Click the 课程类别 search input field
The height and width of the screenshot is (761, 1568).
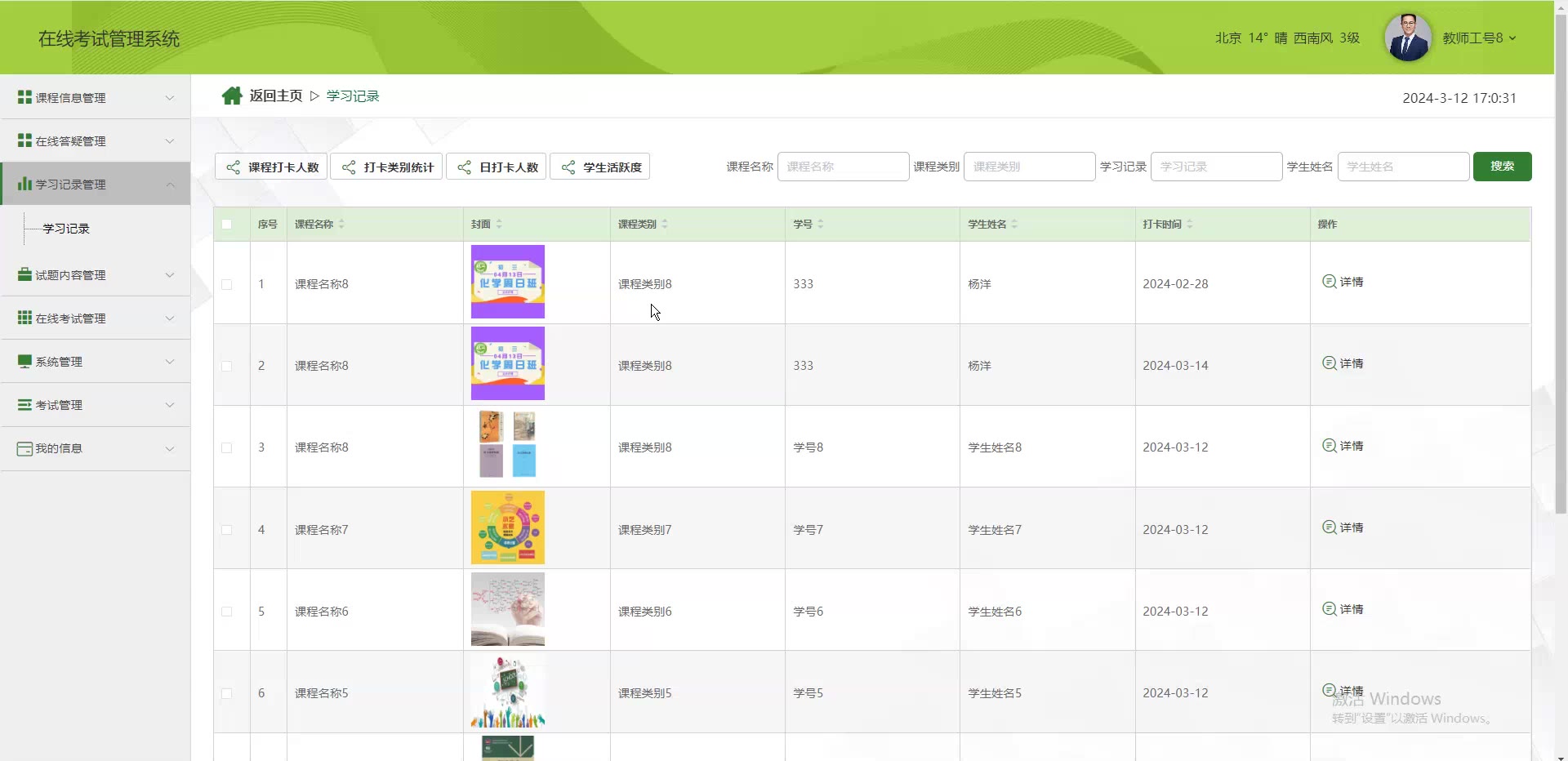1029,167
